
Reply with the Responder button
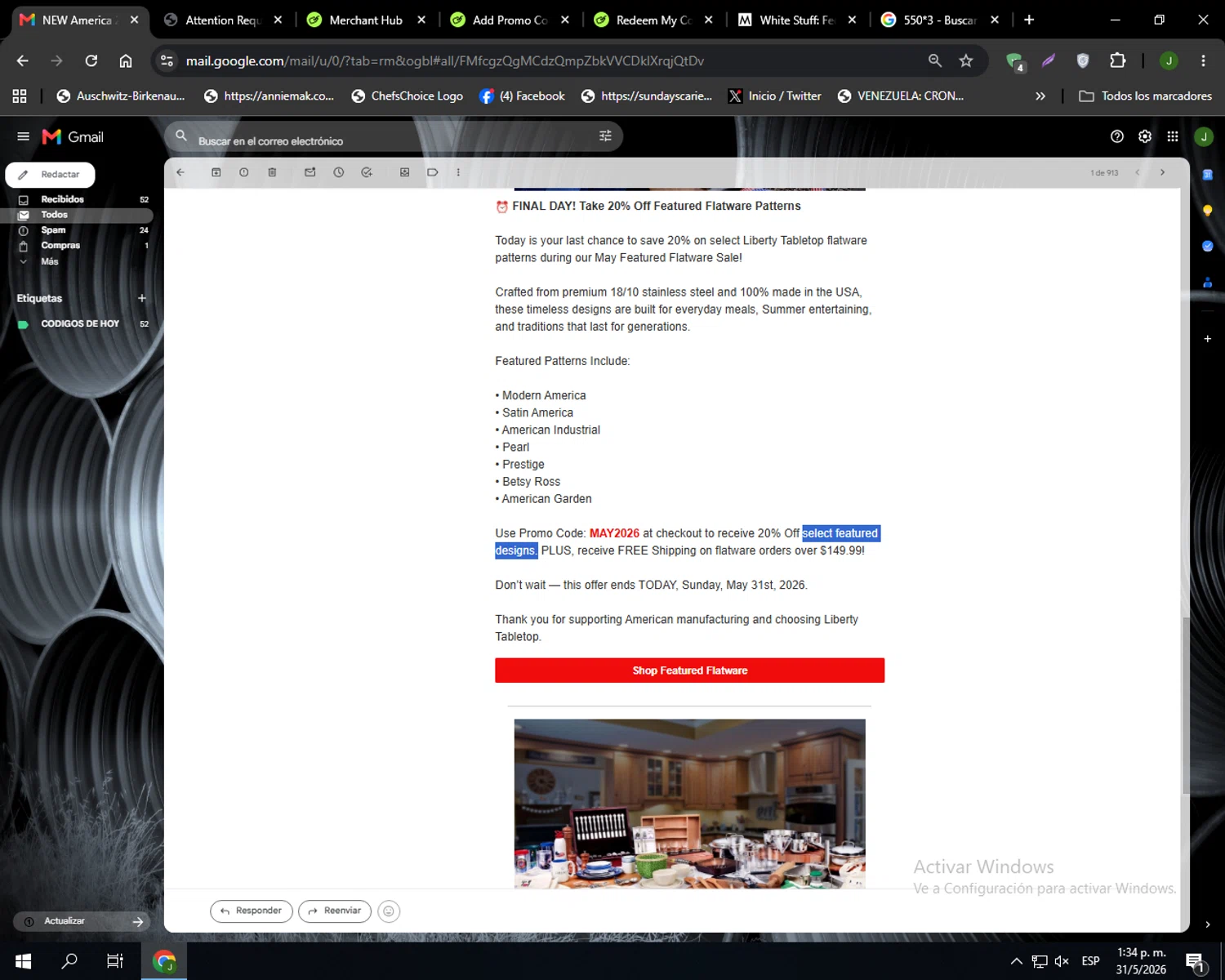tap(252, 911)
